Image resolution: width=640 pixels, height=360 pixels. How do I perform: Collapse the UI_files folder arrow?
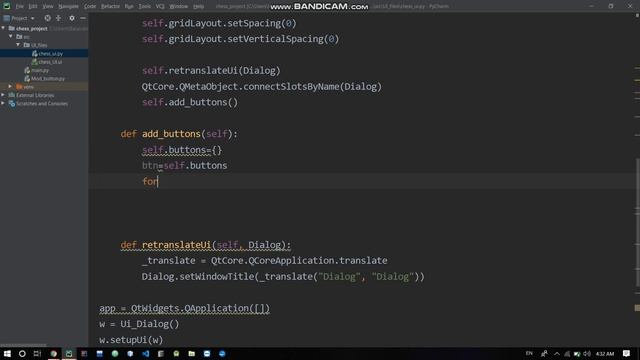coord(18,44)
